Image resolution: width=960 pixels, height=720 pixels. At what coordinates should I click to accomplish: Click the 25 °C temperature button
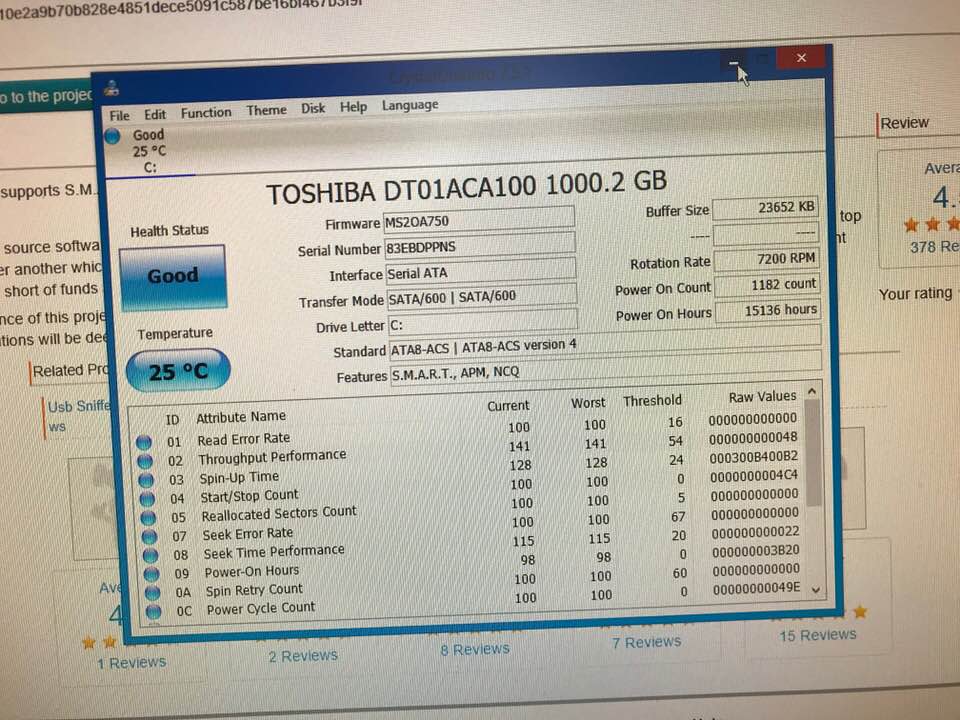click(178, 371)
